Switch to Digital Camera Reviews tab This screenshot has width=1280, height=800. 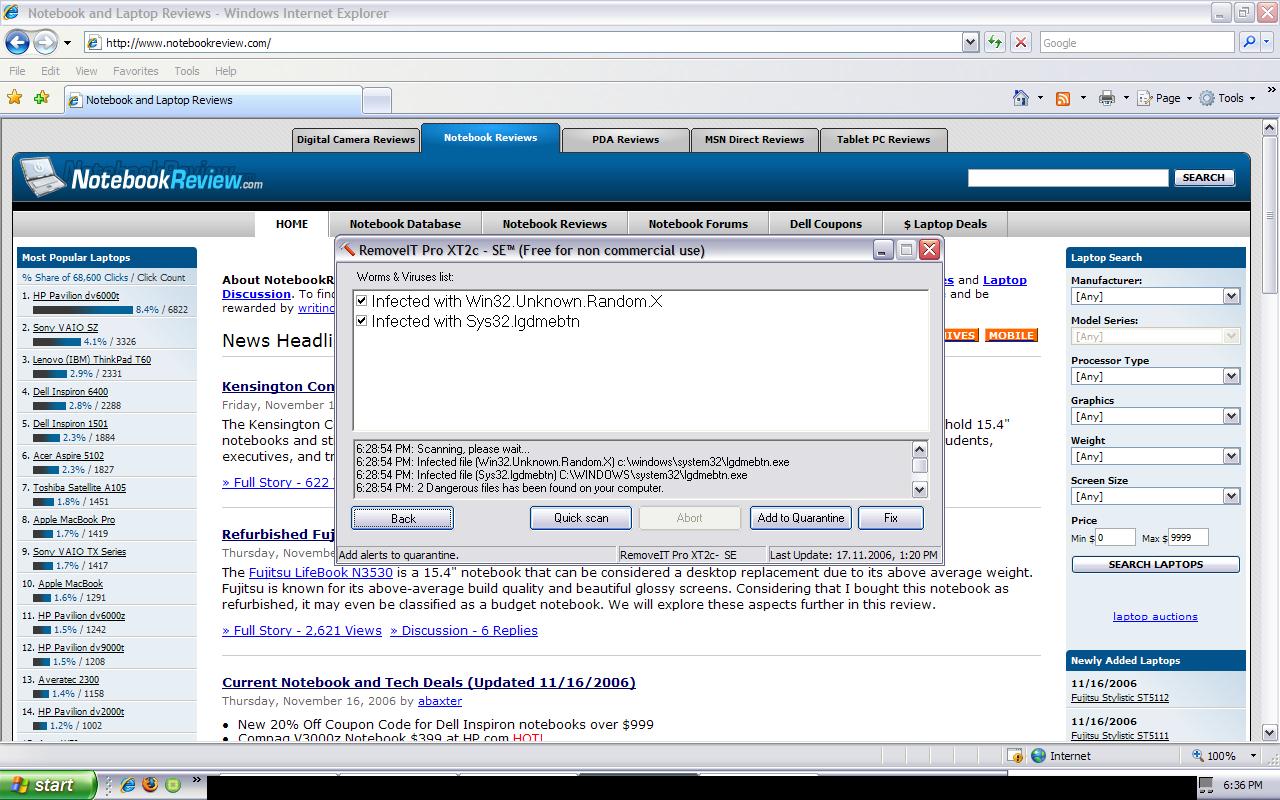tap(356, 140)
